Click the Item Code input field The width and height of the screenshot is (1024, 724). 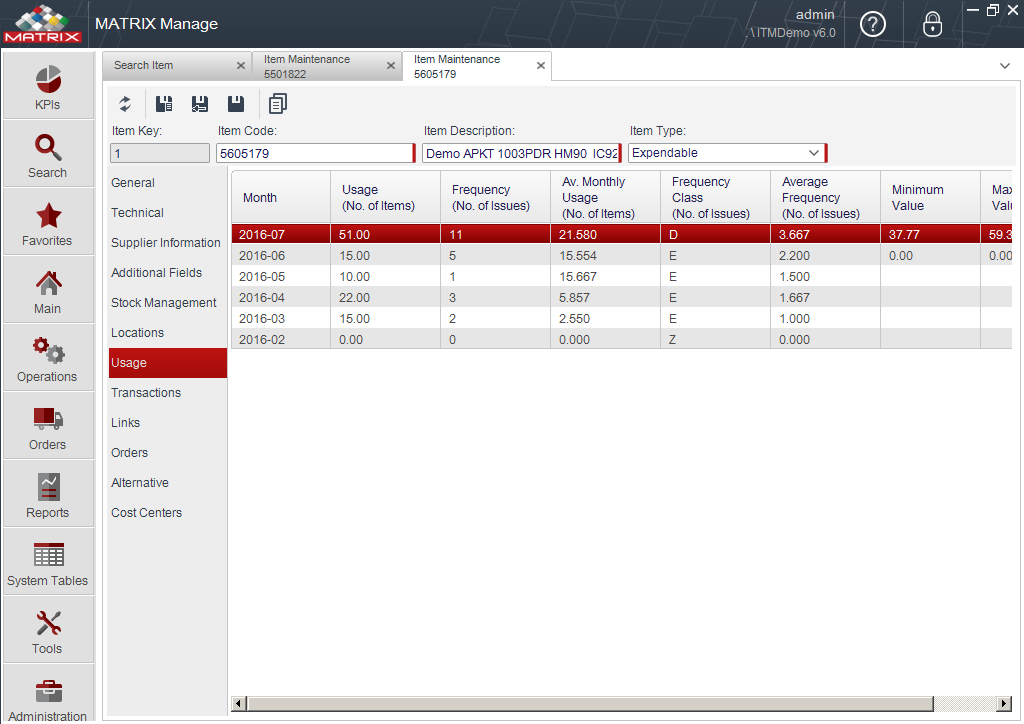pos(315,153)
